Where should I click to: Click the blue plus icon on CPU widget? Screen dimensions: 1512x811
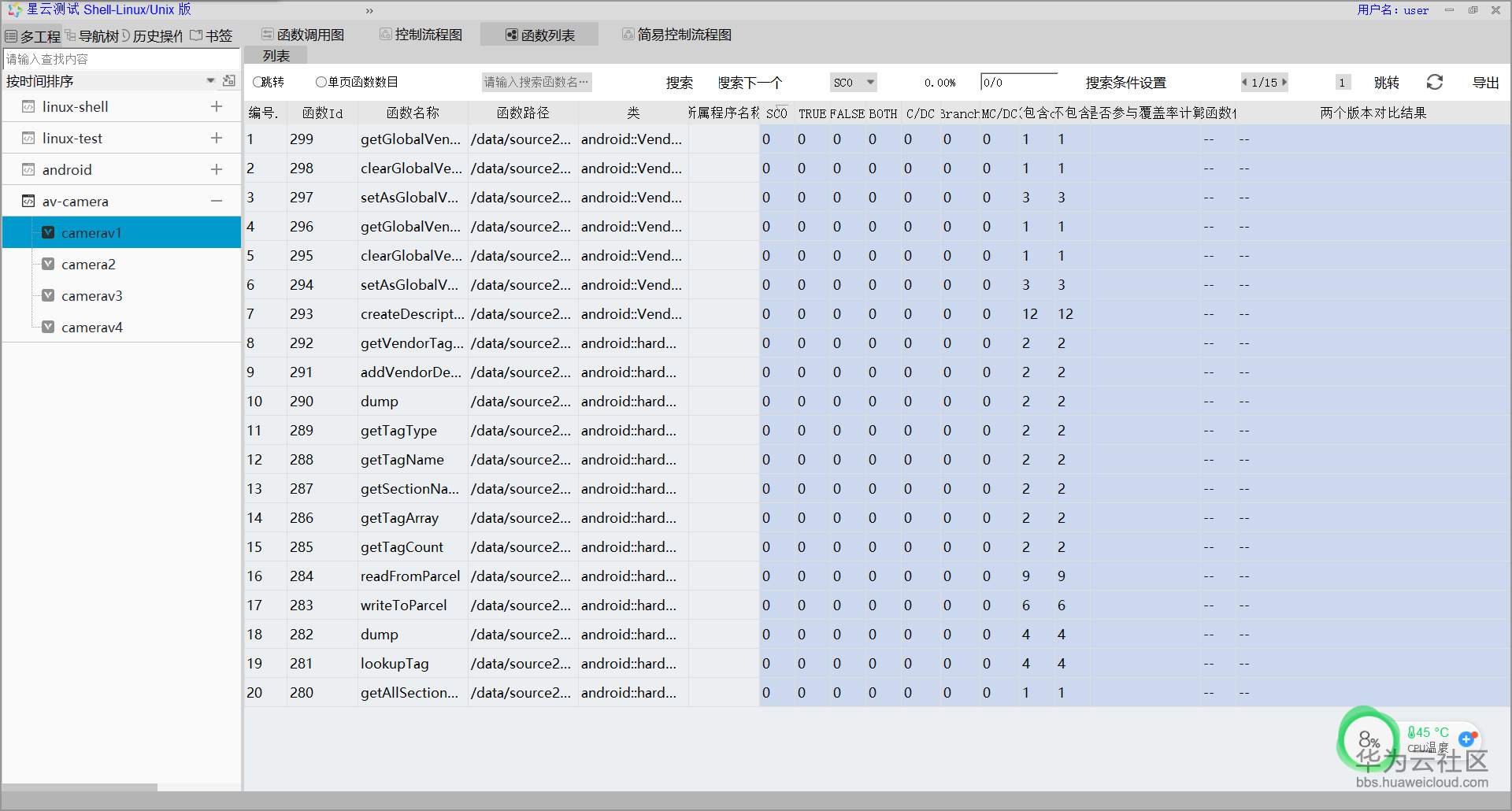click(x=1466, y=739)
